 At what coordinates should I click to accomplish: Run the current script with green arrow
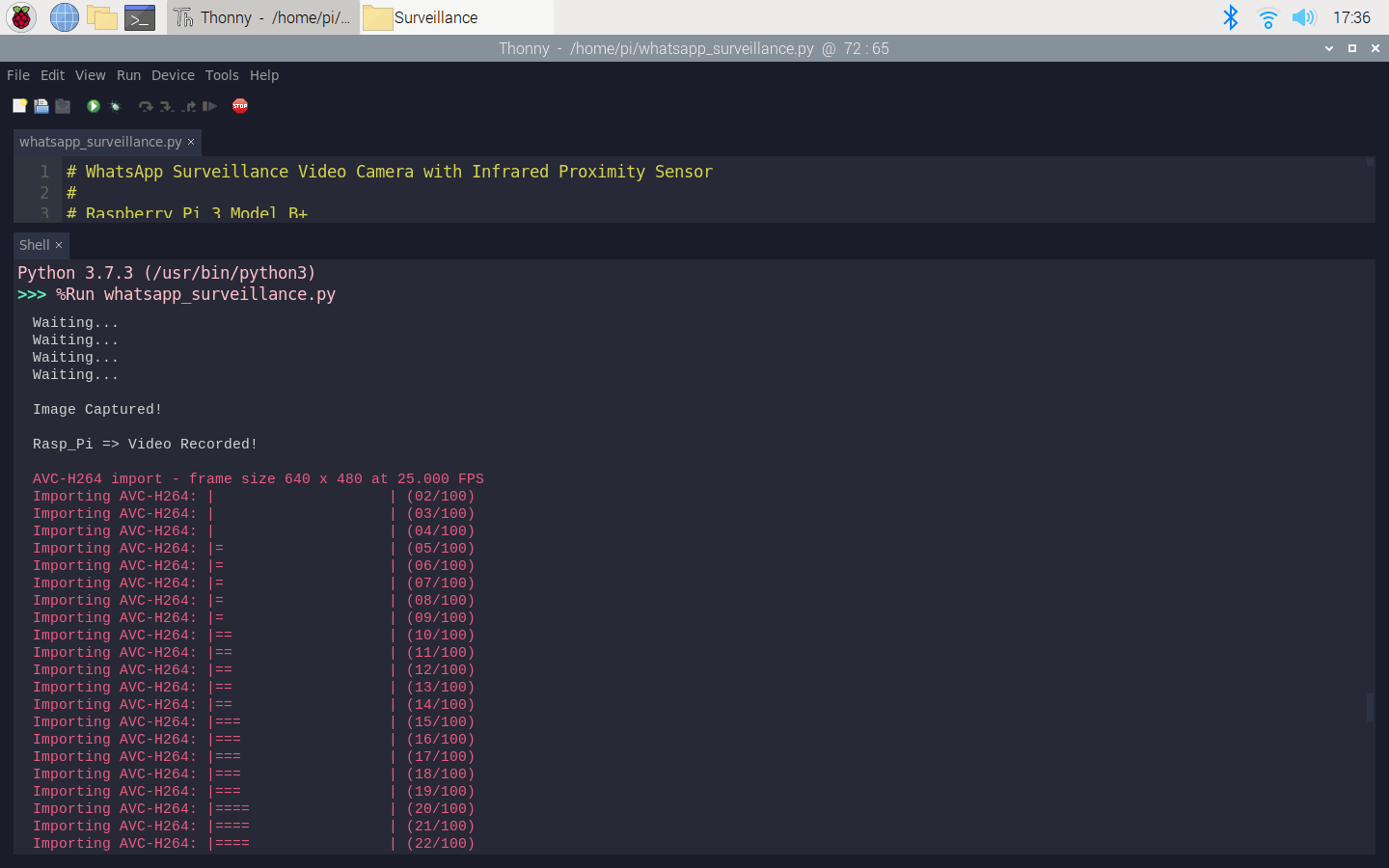coord(94,106)
